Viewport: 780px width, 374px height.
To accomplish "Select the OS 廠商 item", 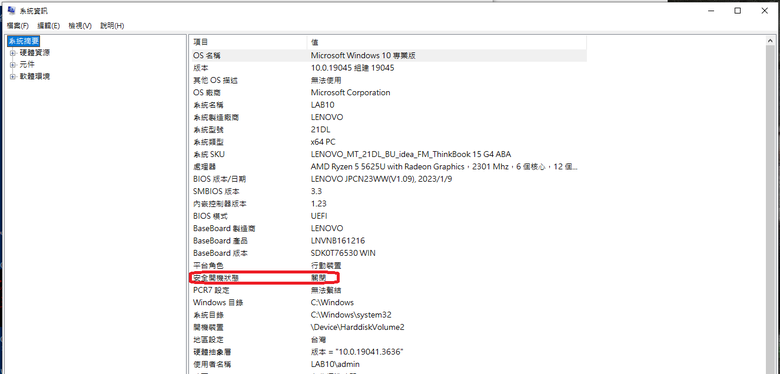I will pos(206,93).
